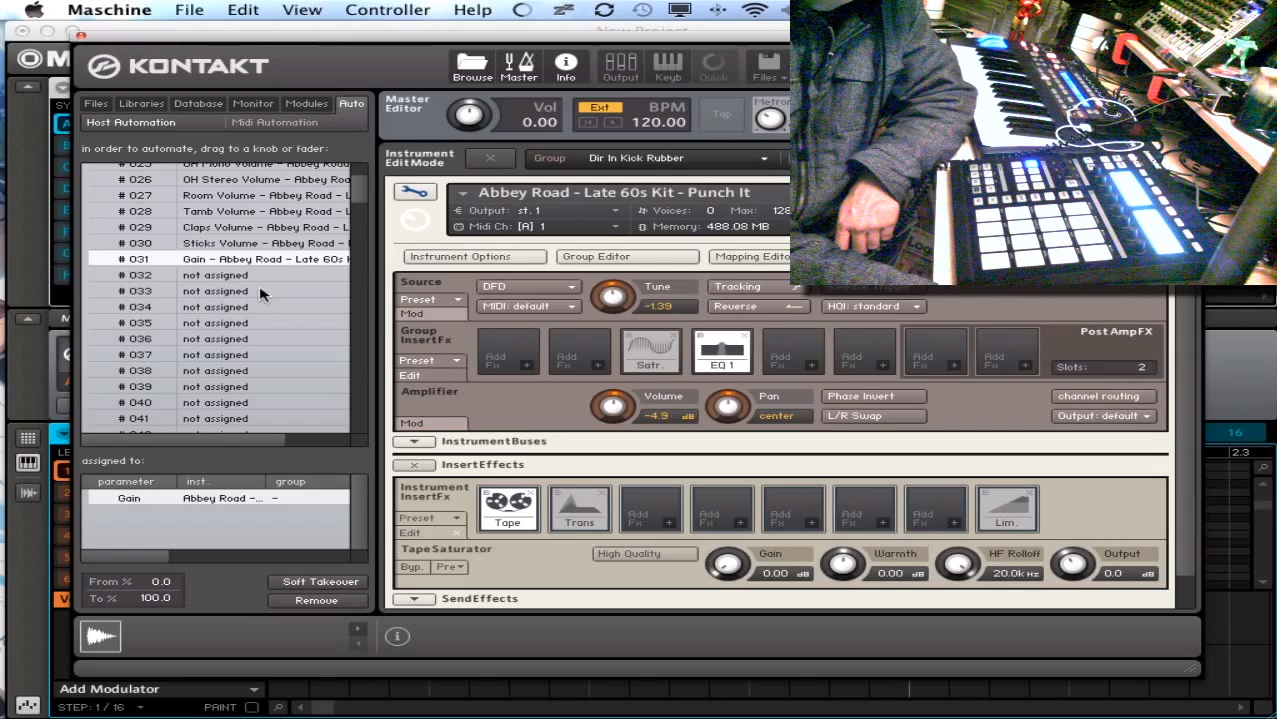Open the Time Machine menu bar icon
This screenshot has height=719, width=1277.
click(642, 10)
